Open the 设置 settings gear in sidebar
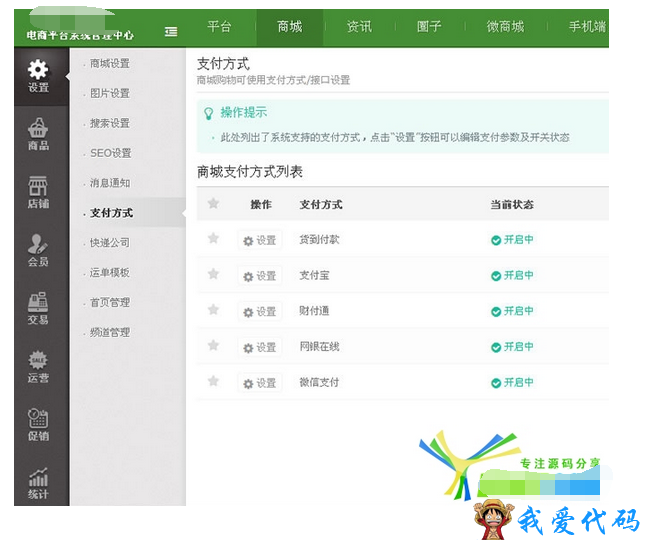 38,76
